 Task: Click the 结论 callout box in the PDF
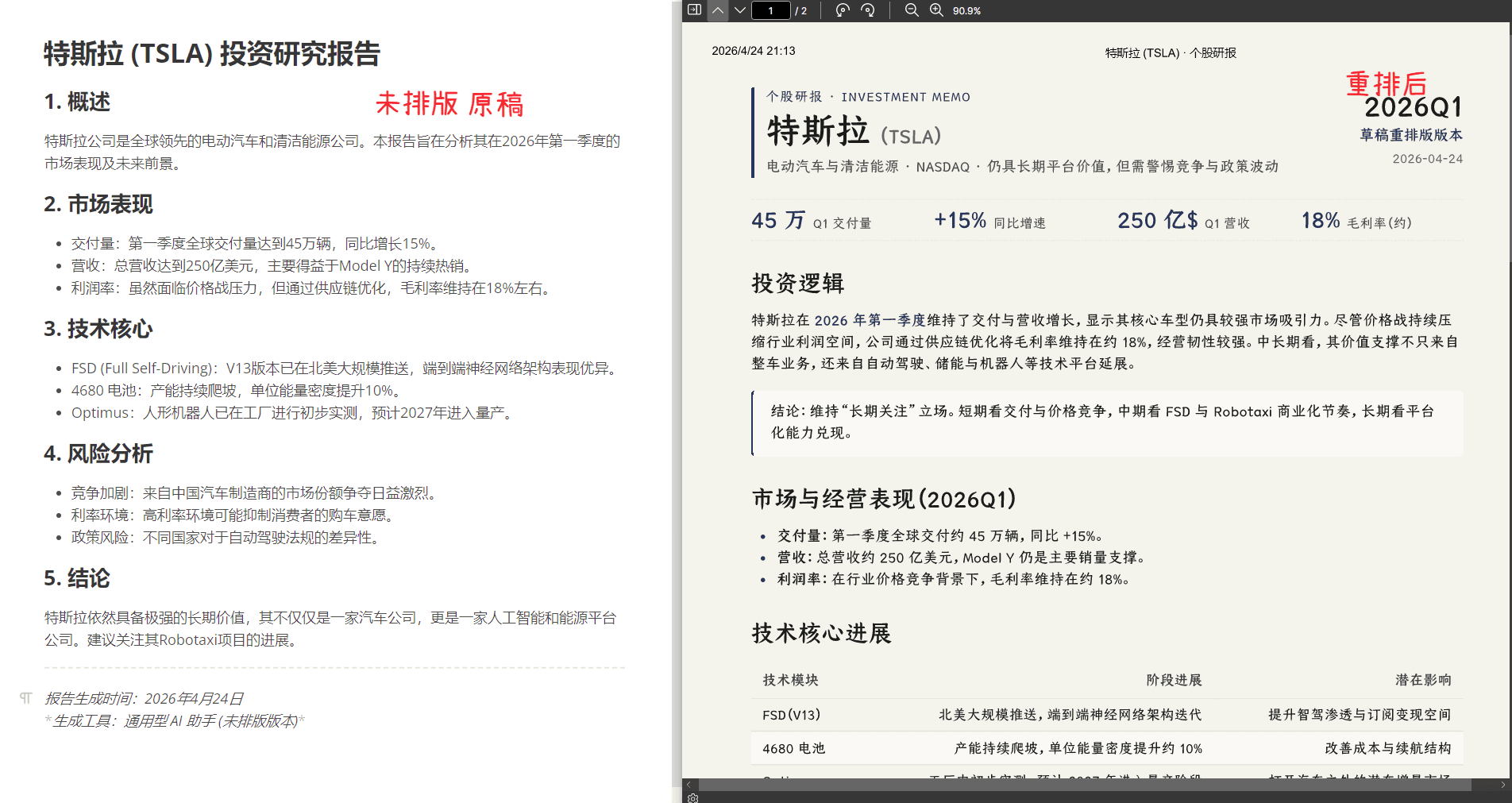click(1107, 423)
